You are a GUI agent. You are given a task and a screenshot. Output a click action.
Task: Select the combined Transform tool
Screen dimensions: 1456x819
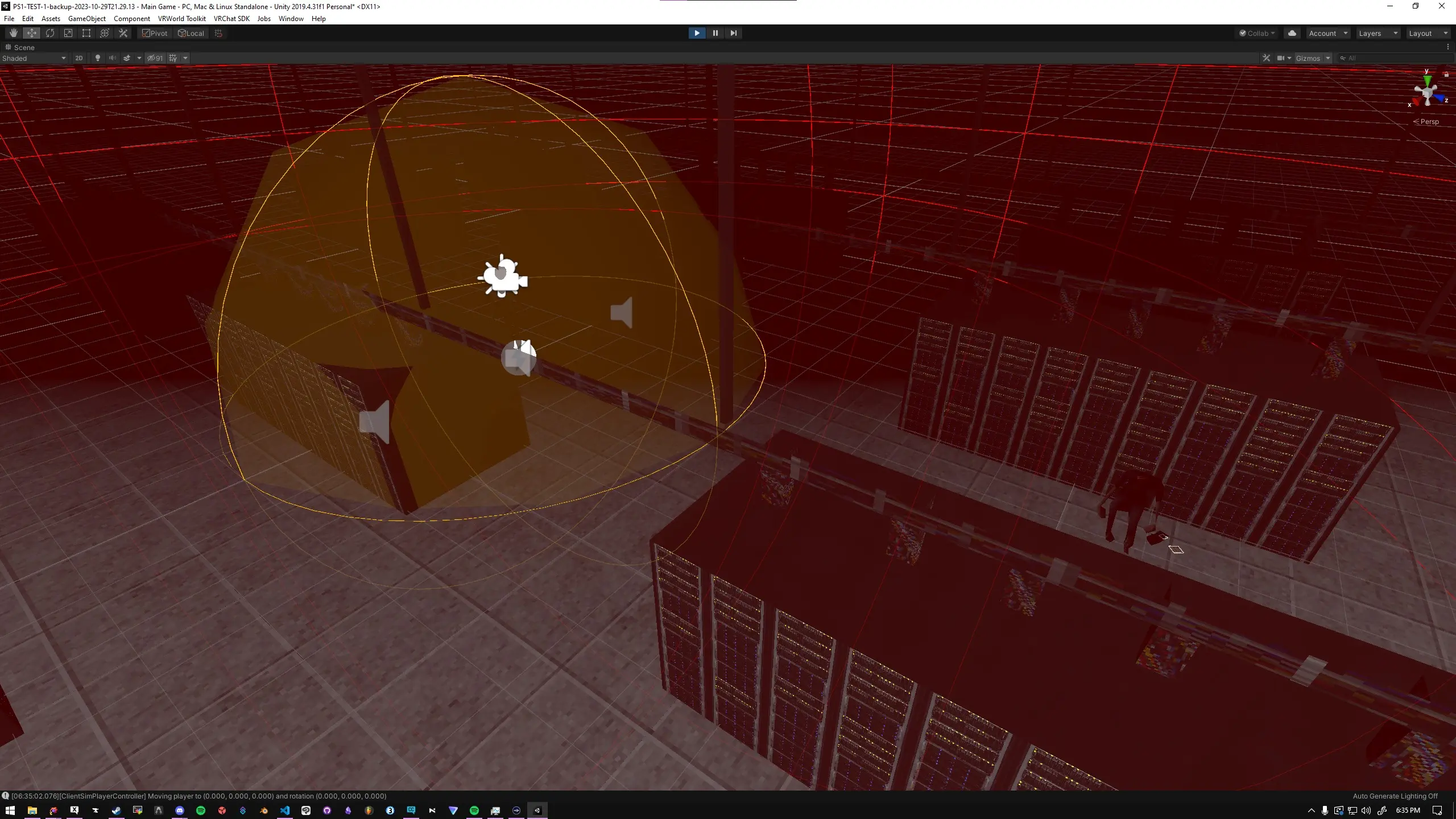coord(105,33)
